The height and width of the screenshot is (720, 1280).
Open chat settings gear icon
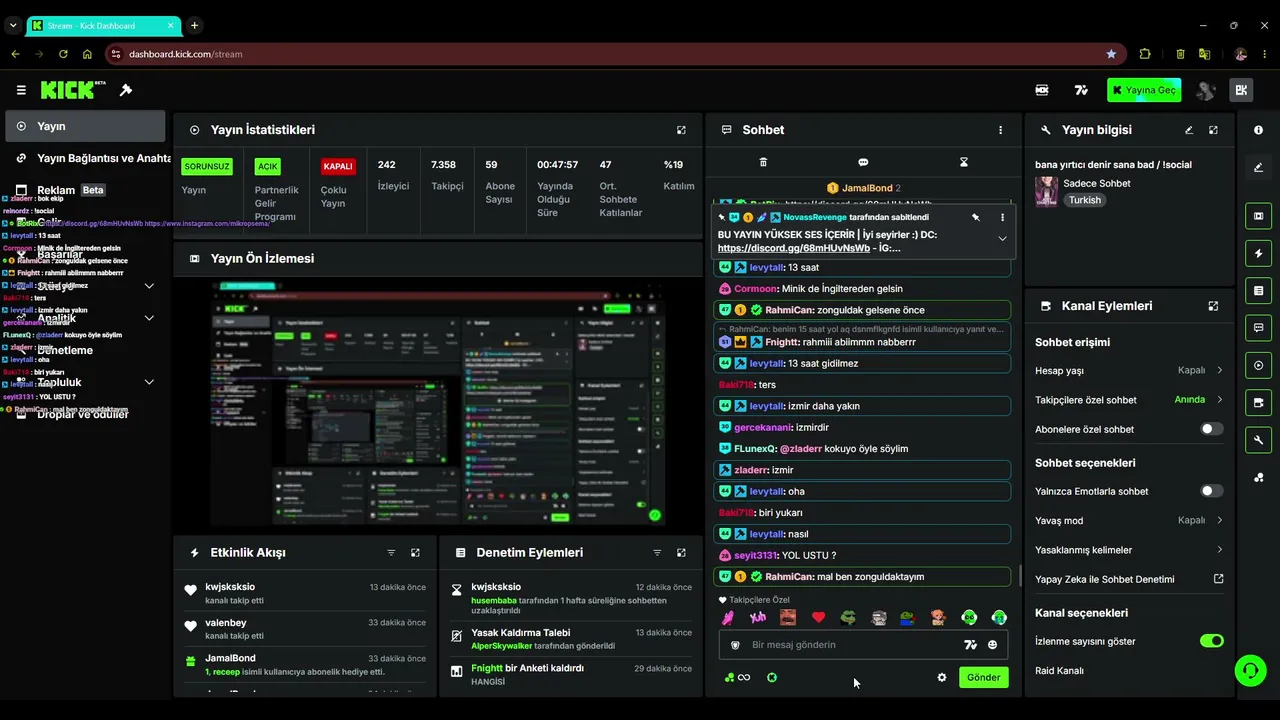(x=941, y=677)
